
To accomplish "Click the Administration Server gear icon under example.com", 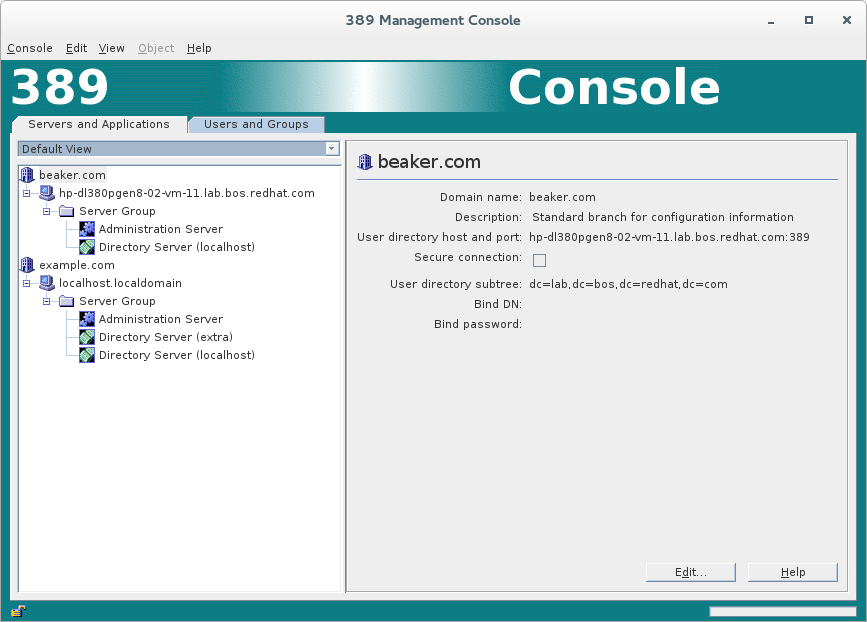I will [x=87, y=319].
